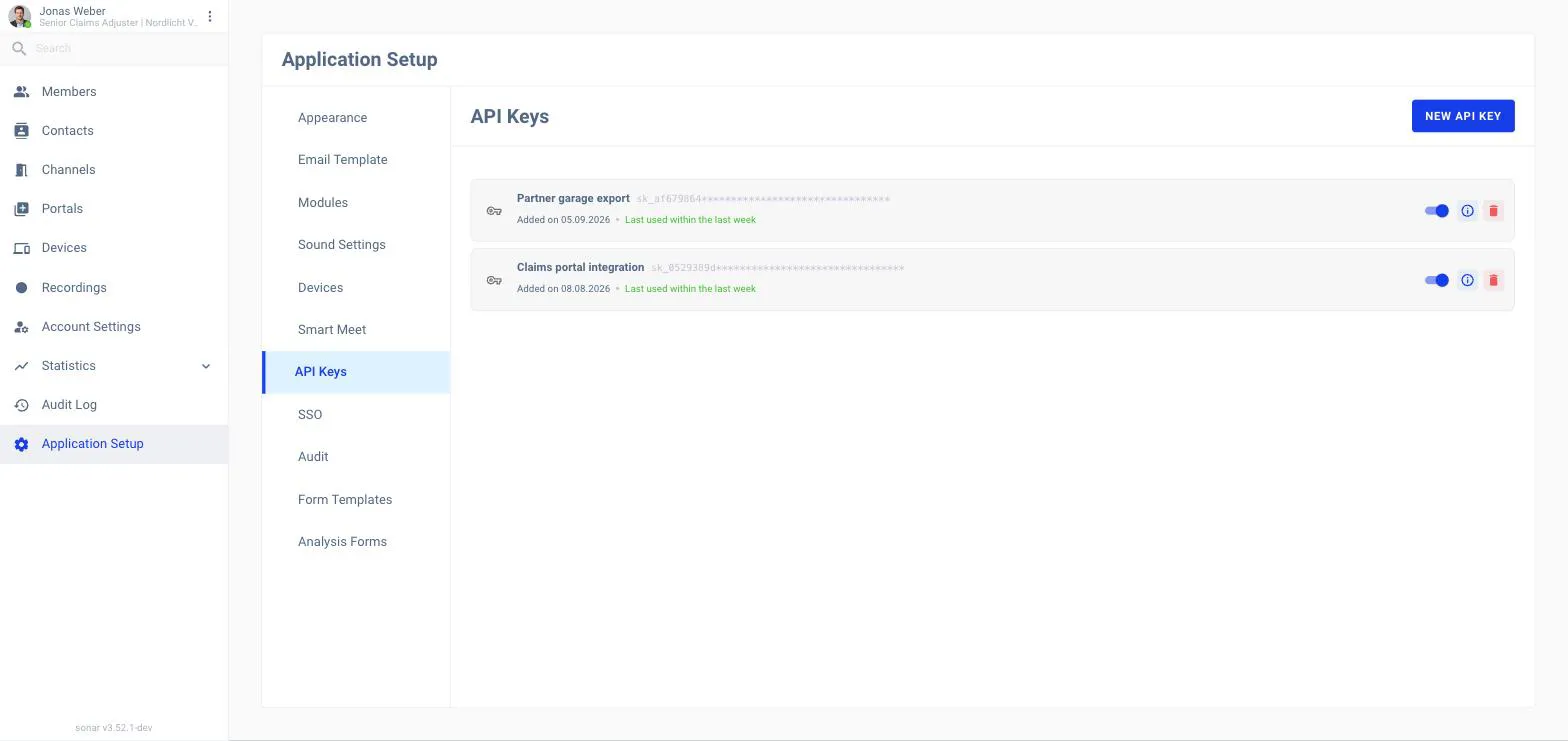Delete the Claims portal integration key
Screen dimensions: 1568x741
point(1494,280)
